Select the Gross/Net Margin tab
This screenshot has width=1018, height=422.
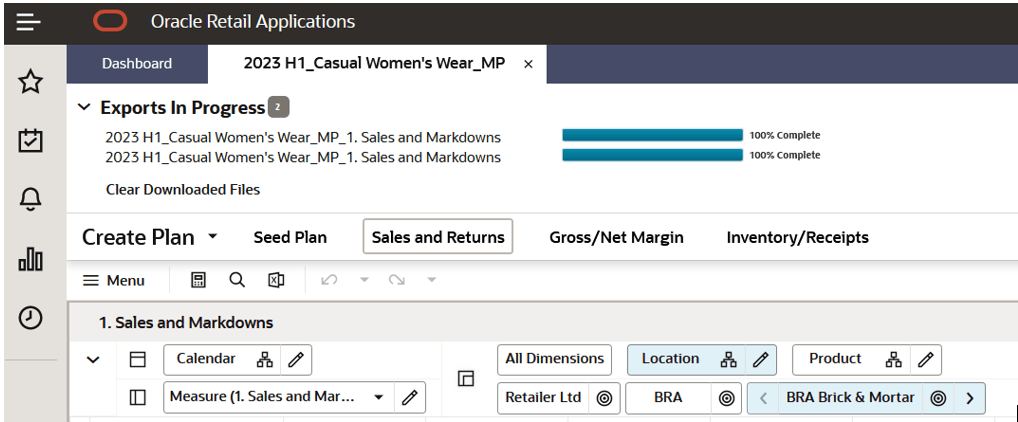(616, 237)
